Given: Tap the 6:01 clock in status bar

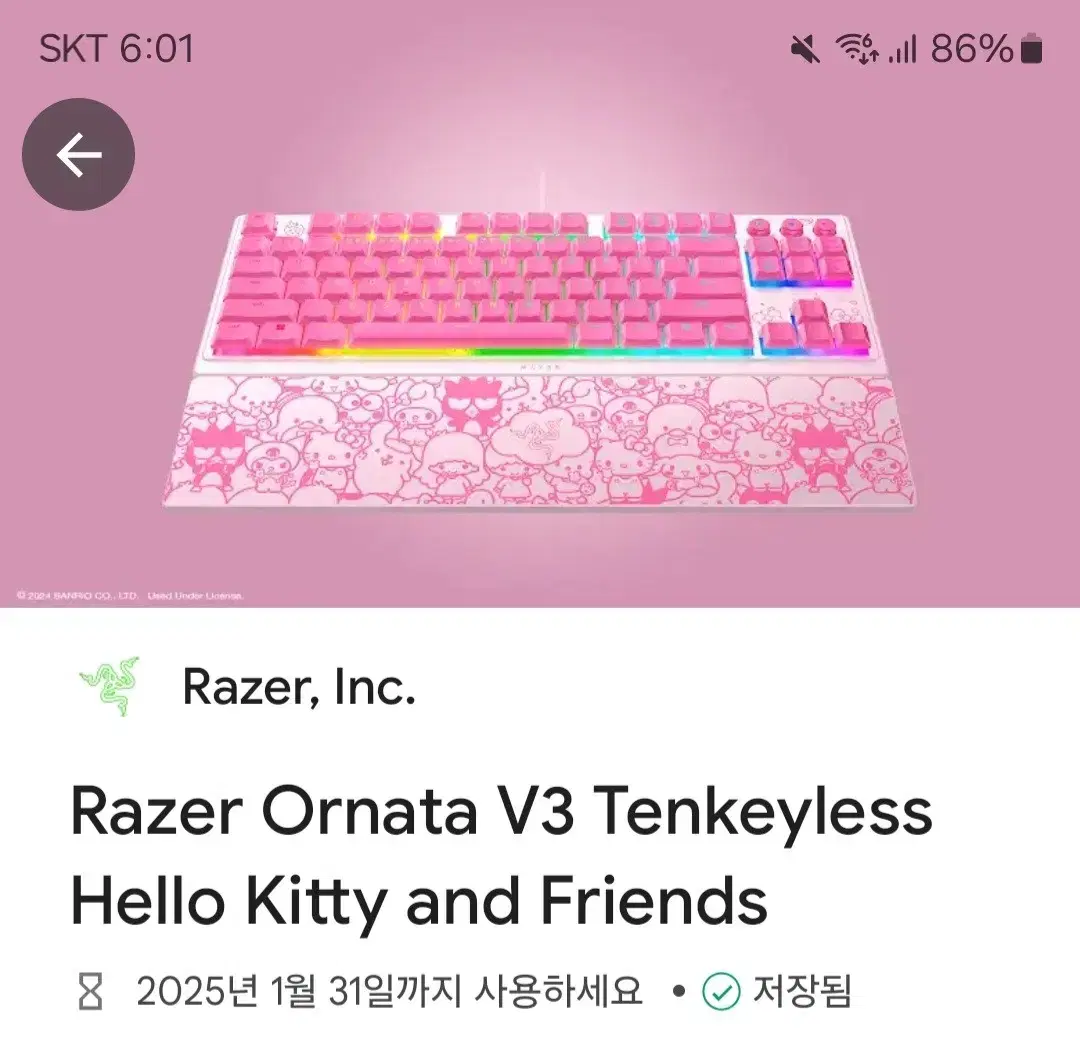Looking at the screenshot, I should (x=156, y=49).
